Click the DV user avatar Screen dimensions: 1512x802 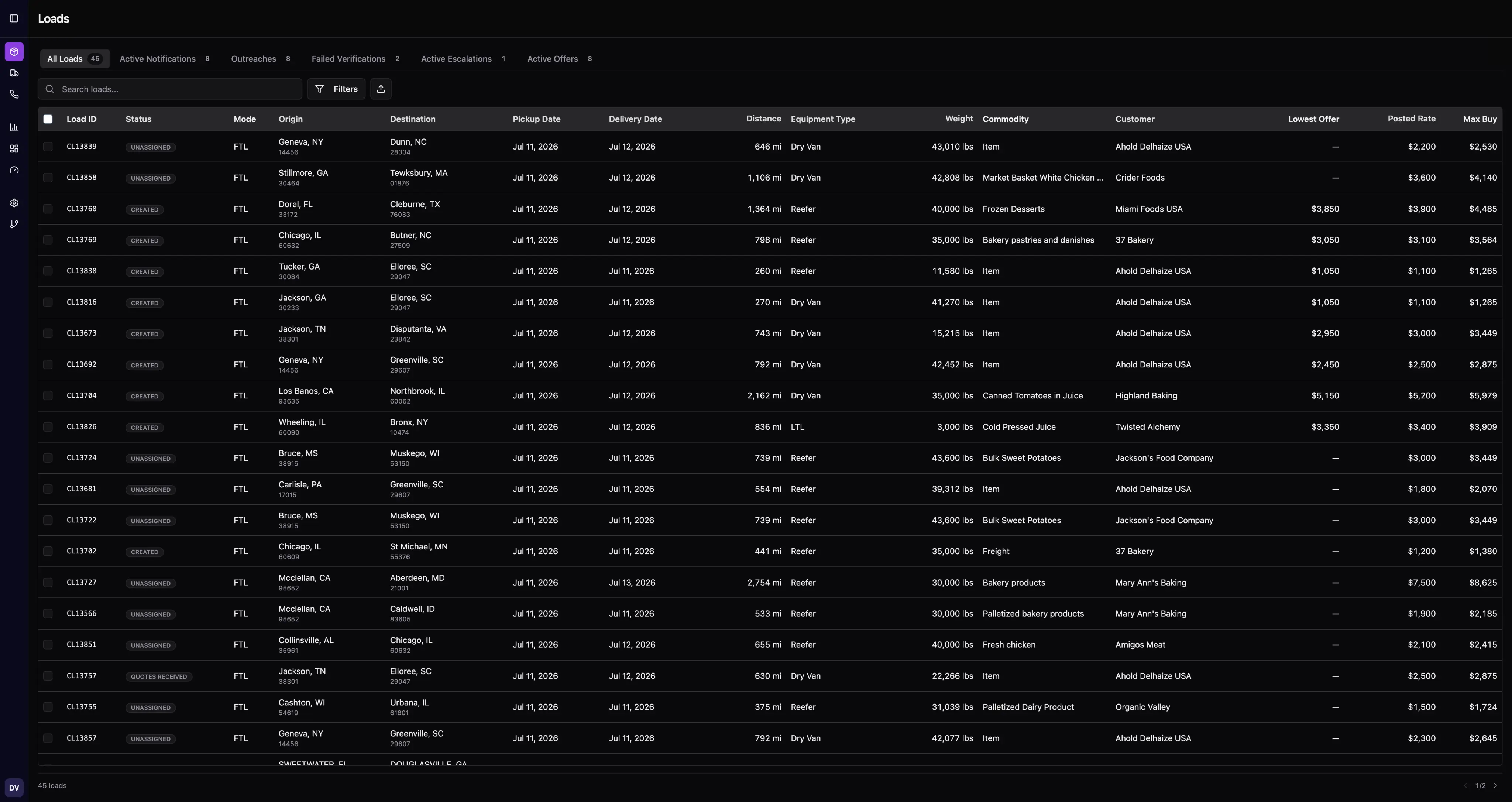click(14, 788)
